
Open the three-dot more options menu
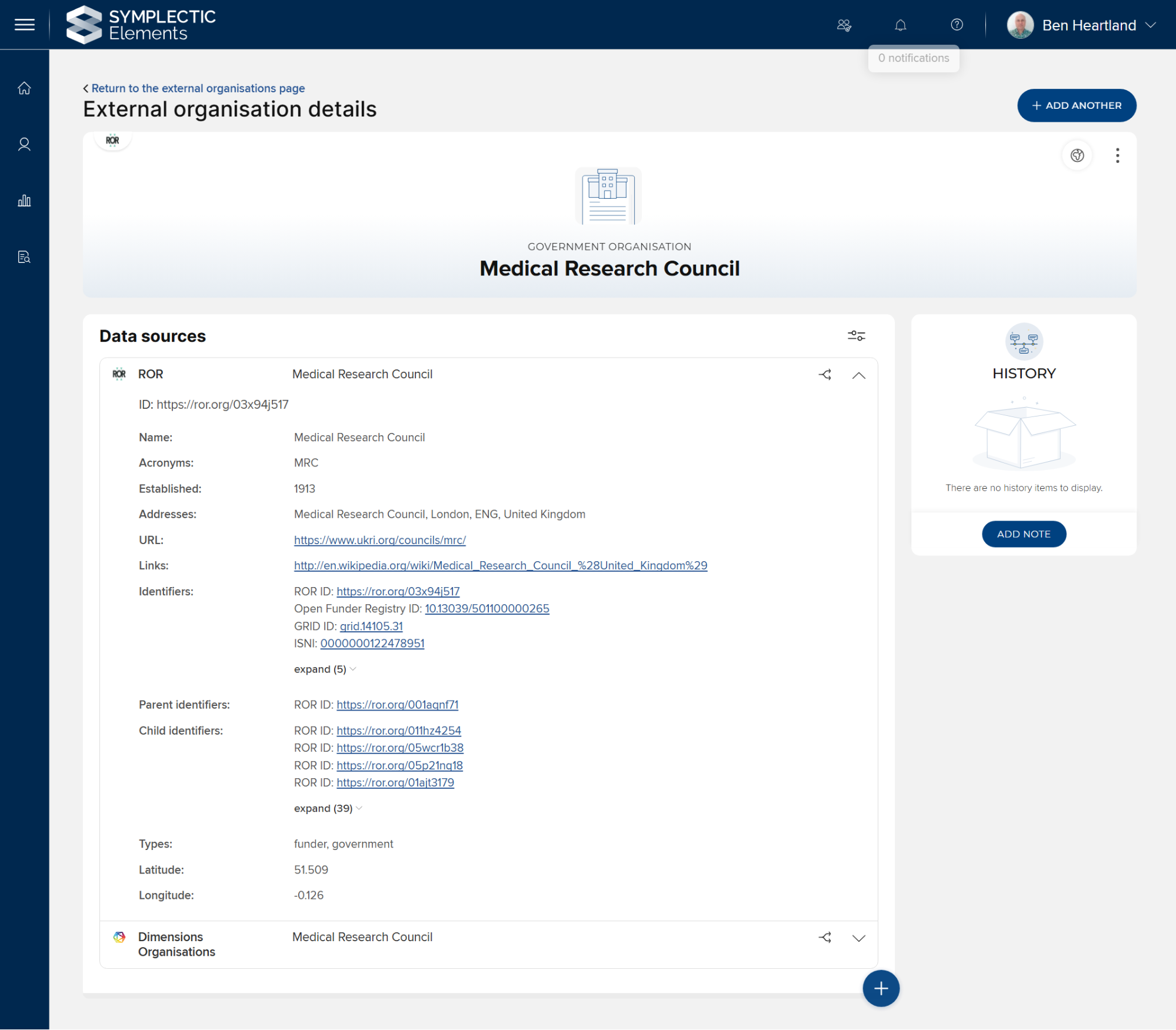[1117, 155]
